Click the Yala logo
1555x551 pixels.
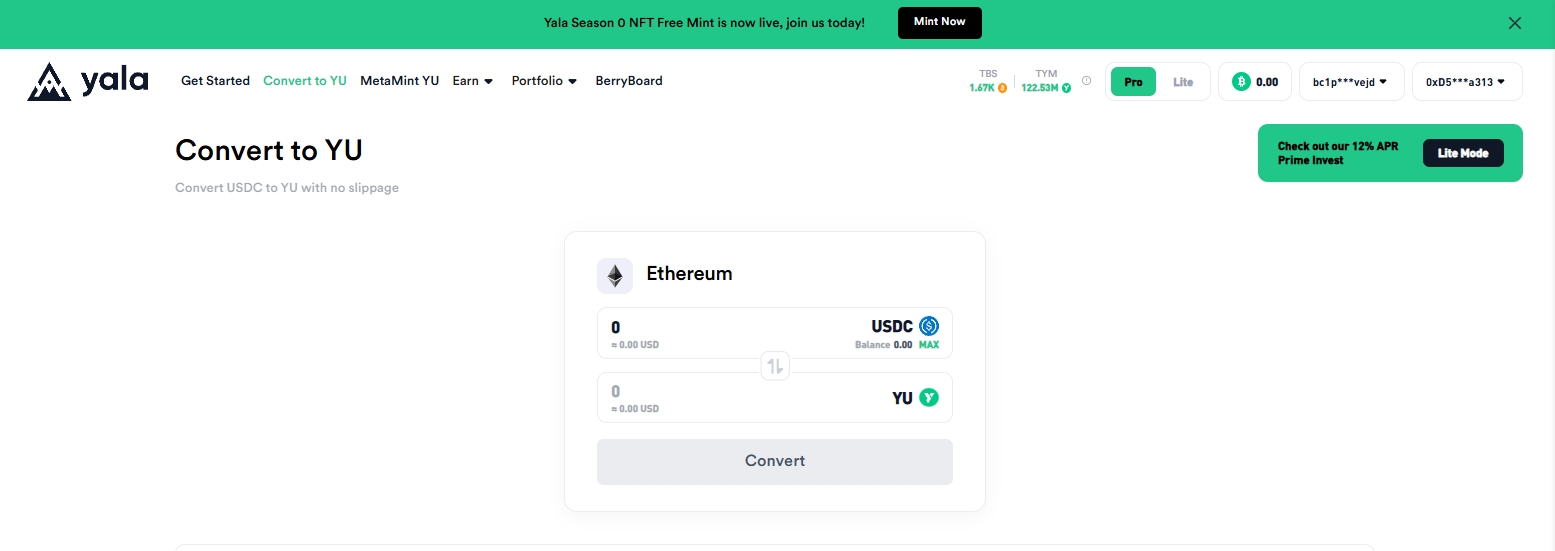(x=87, y=81)
